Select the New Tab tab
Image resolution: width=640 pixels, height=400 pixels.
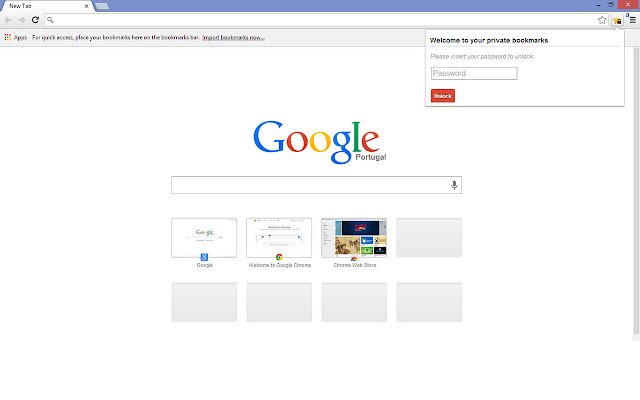click(x=47, y=6)
